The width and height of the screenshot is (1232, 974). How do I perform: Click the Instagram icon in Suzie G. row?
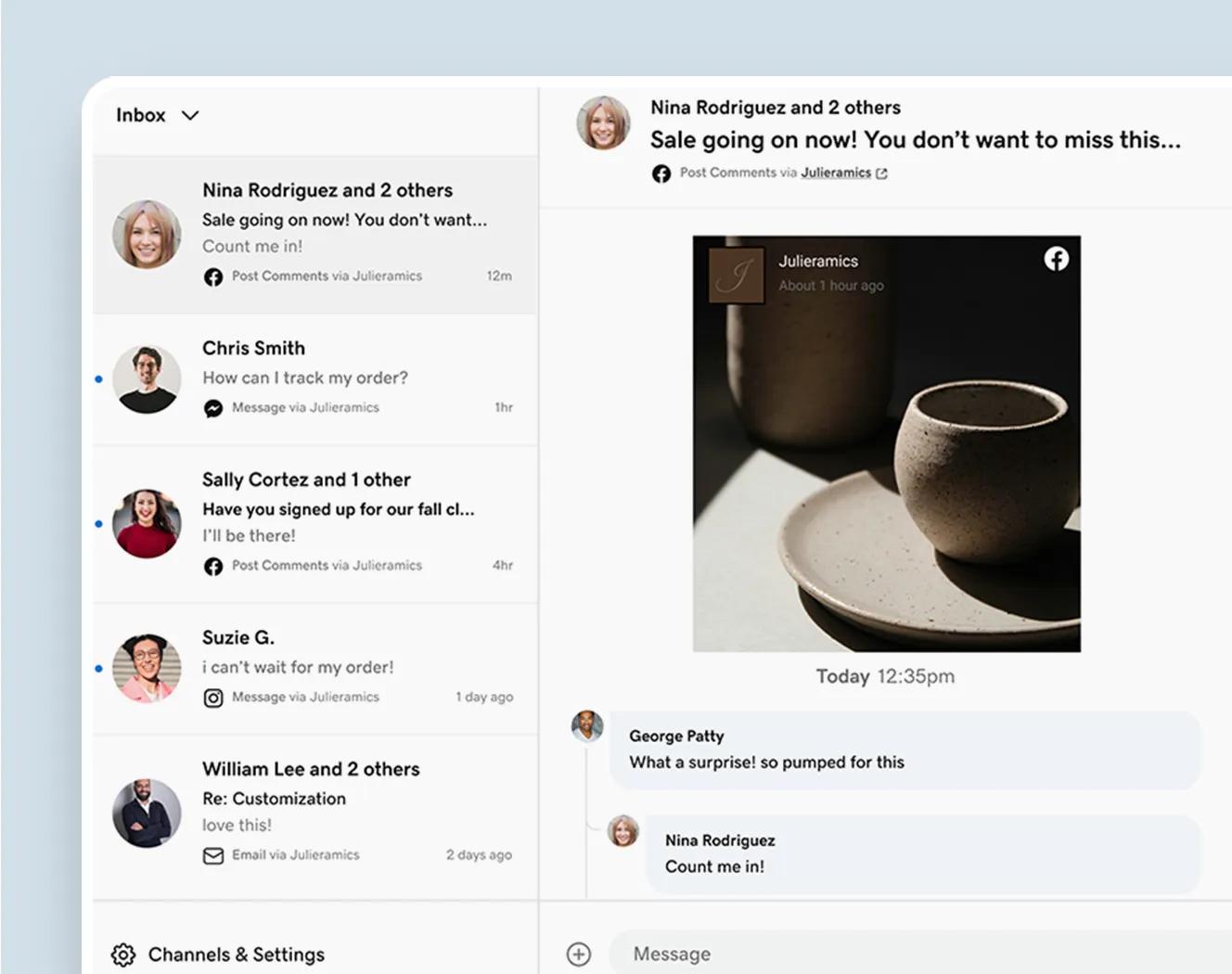point(213,698)
